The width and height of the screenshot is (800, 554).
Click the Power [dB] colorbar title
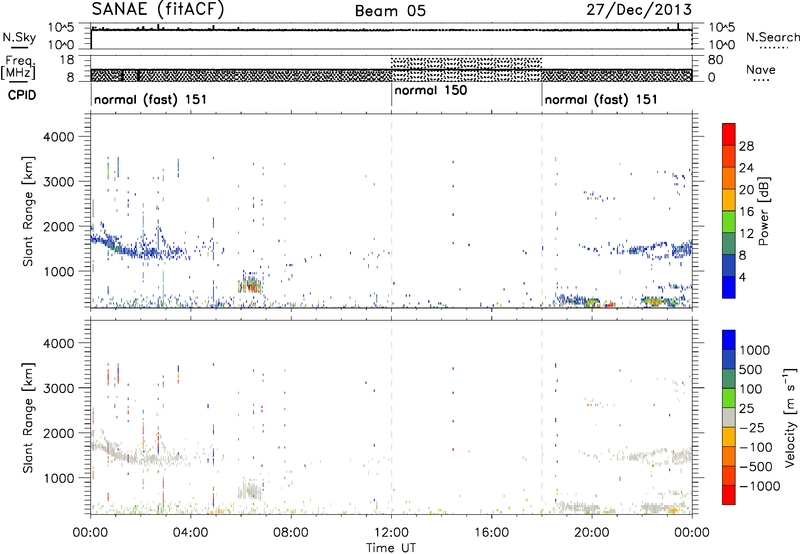[x=763, y=211]
